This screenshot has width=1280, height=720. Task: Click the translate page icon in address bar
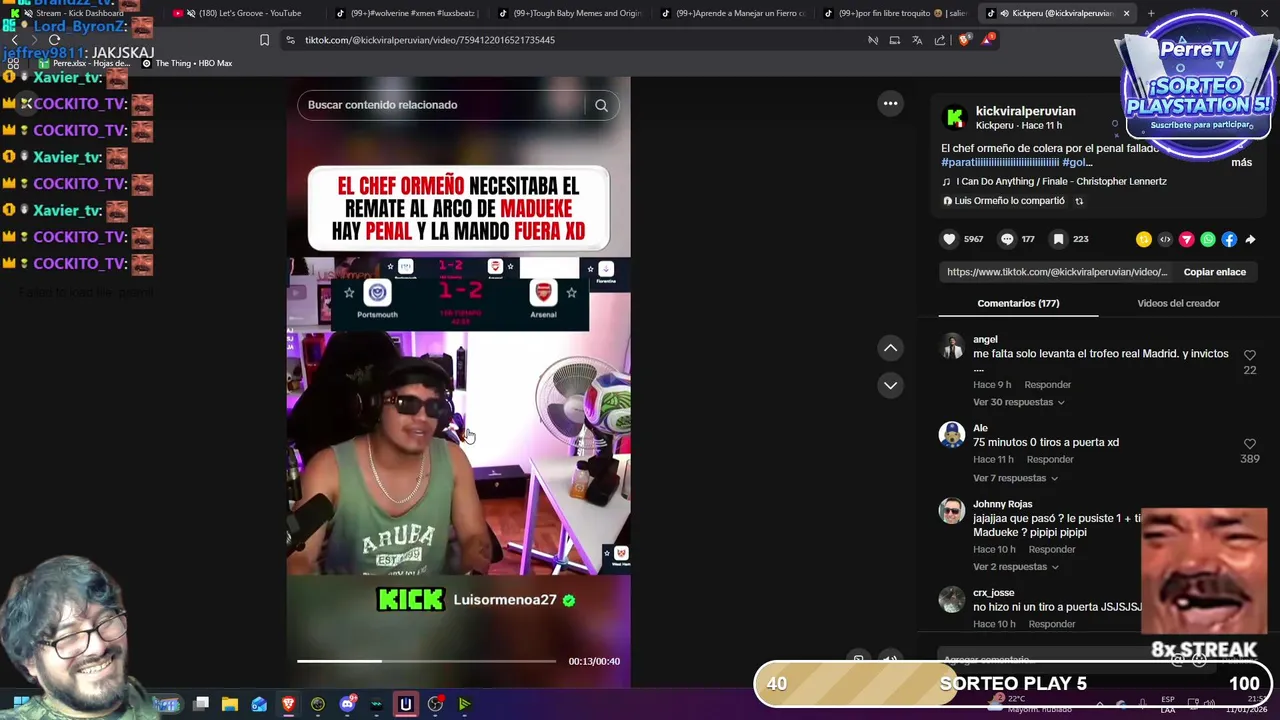pos(917,40)
